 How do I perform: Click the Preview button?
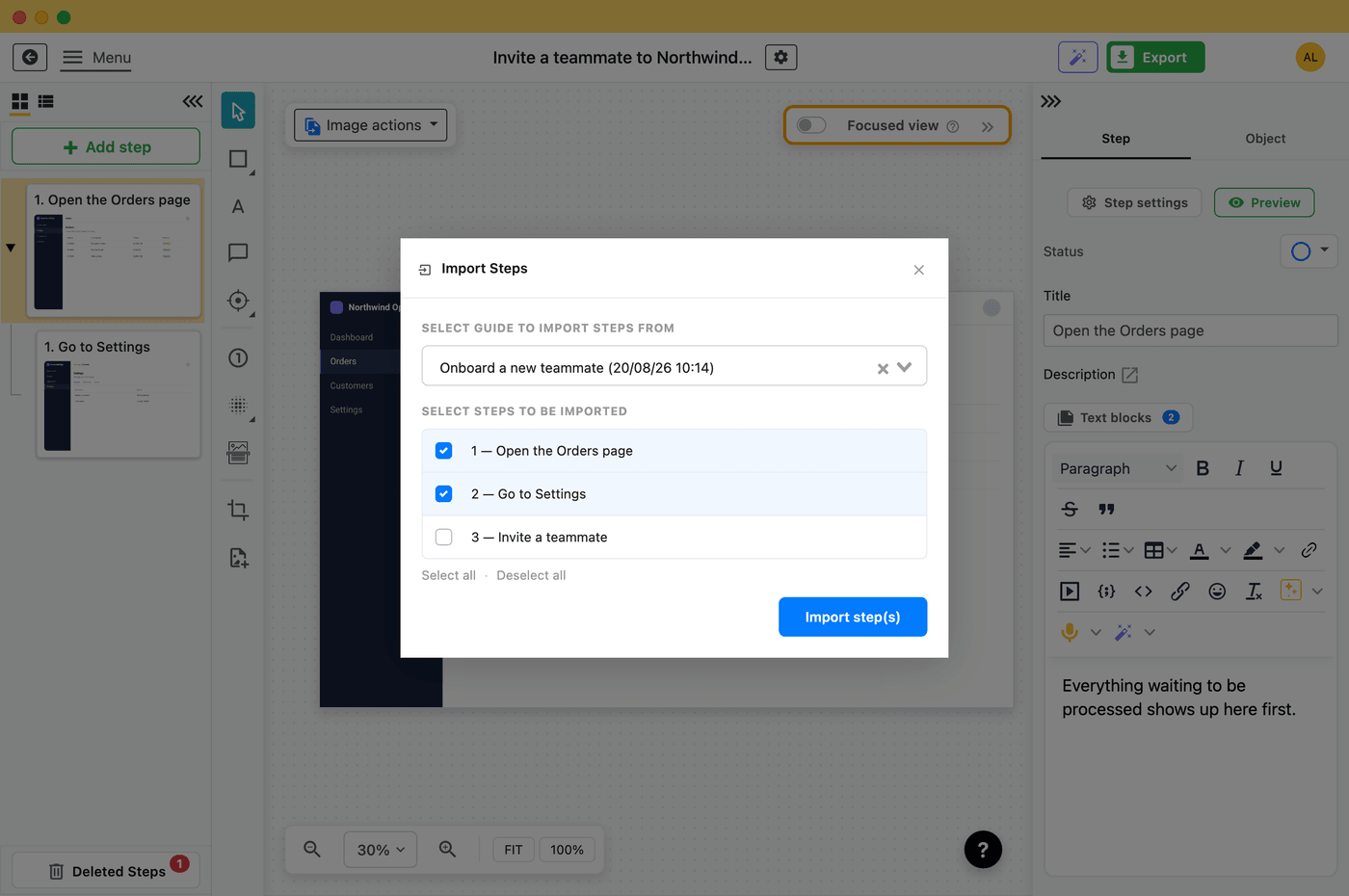tap(1264, 202)
